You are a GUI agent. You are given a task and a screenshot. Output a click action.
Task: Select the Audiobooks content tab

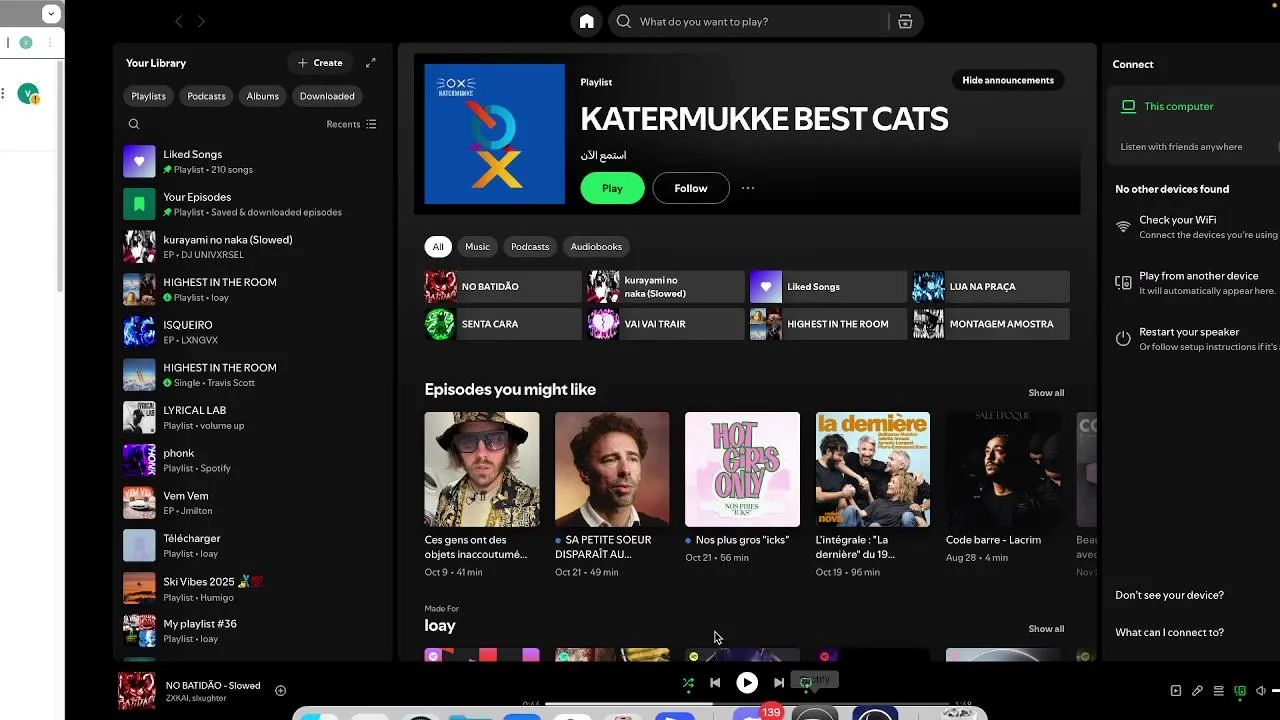click(x=596, y=246)
